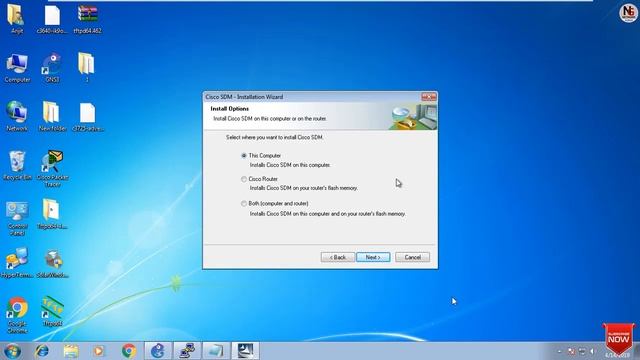Select the New folder icon
This screenshot has height=360, width=640.
click(52, 116)
